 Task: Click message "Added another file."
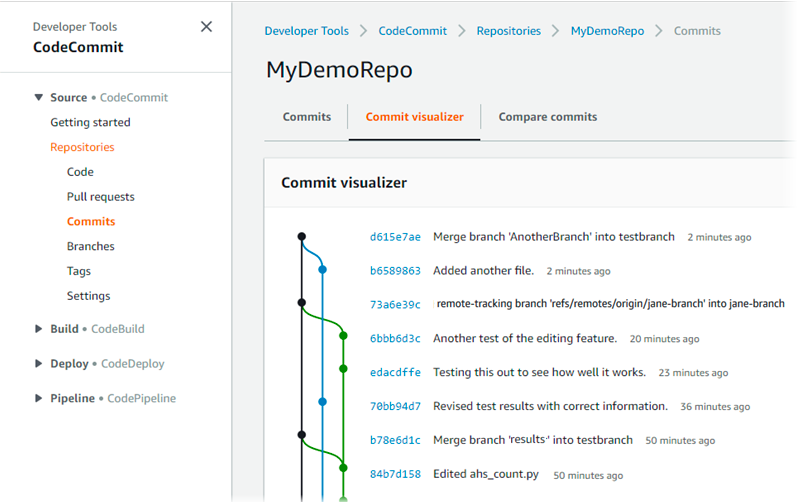pos(483,271)
